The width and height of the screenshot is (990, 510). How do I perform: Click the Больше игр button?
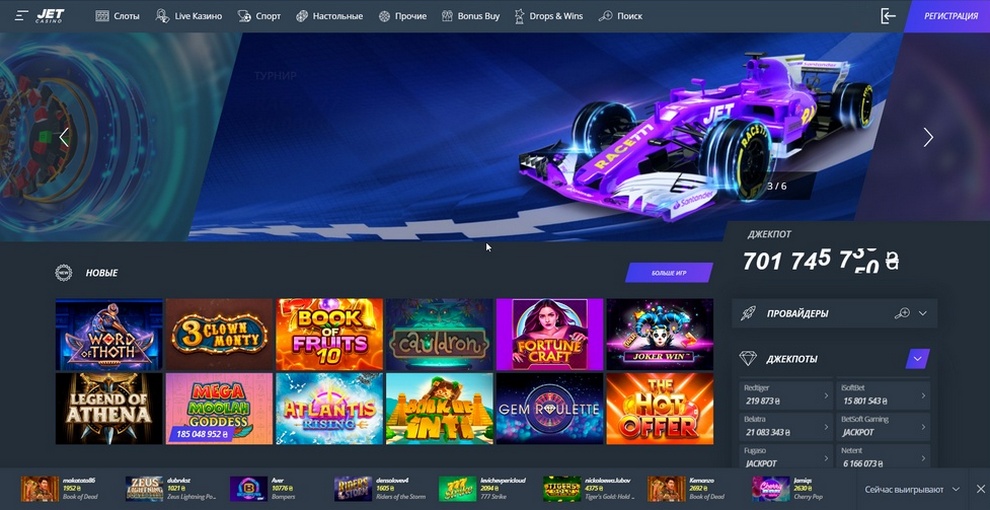point(669,273)
